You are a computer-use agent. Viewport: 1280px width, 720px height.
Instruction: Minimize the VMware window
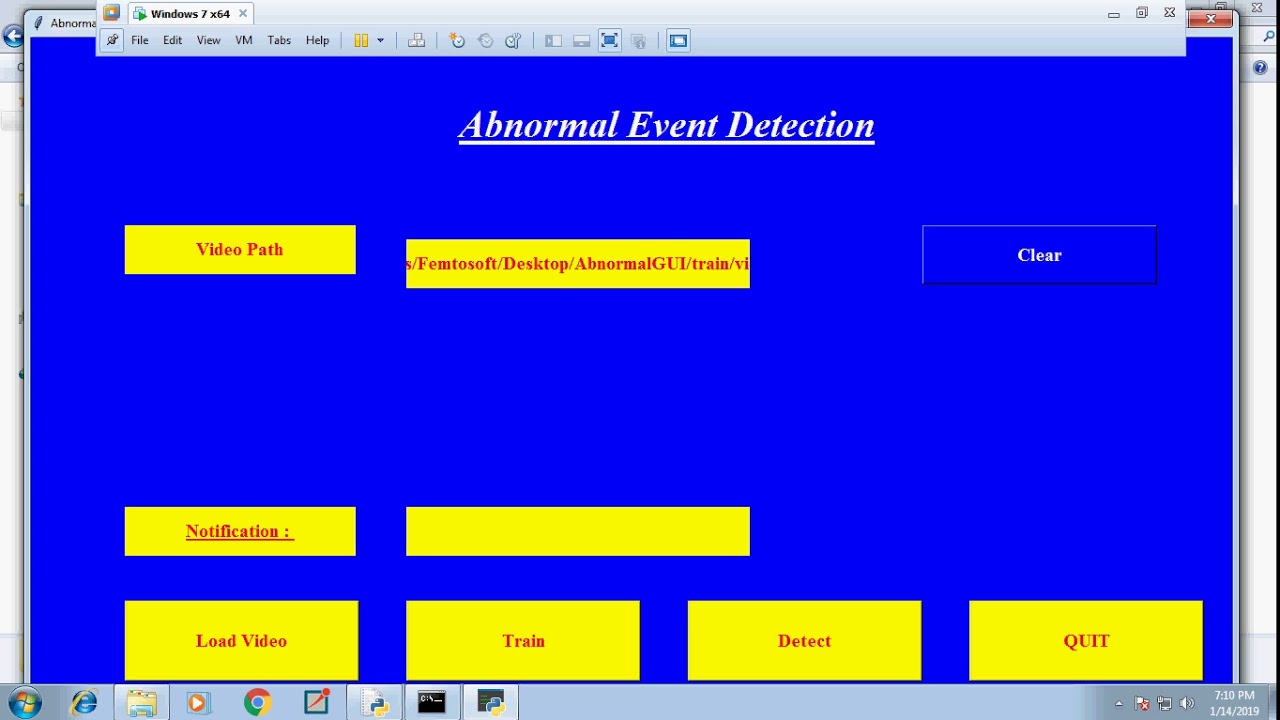[1114, 14]
